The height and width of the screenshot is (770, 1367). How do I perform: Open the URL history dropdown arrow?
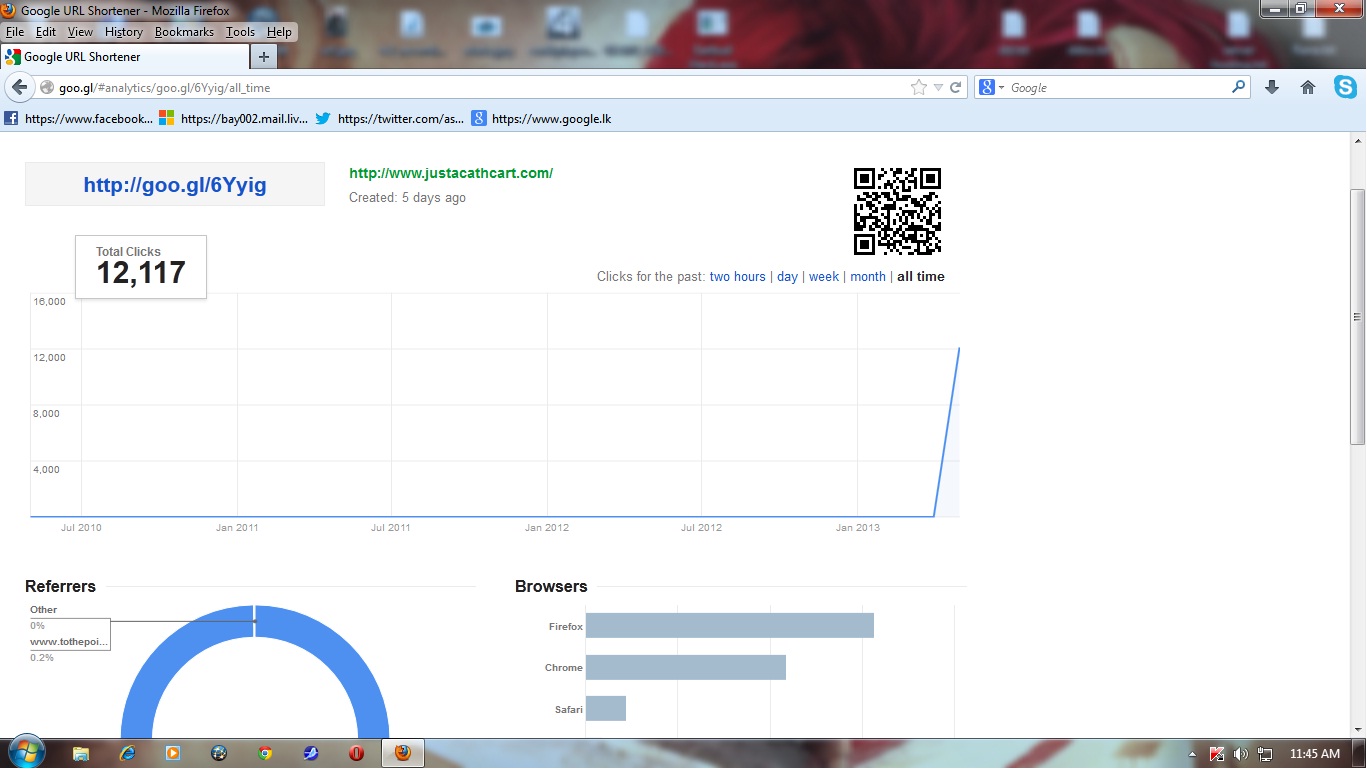[938, 88]
